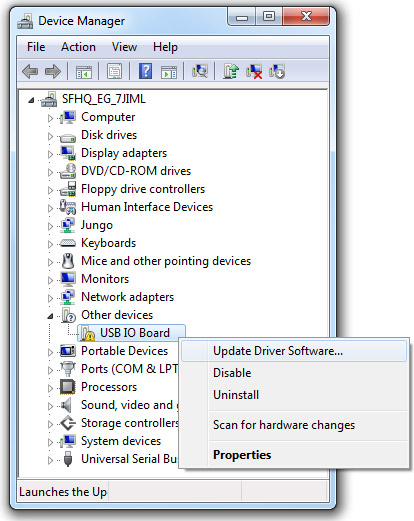Screen dimensions: 414x521
Task: Click the Other devices question-mark icon
Action: click(x=68, y=315)
